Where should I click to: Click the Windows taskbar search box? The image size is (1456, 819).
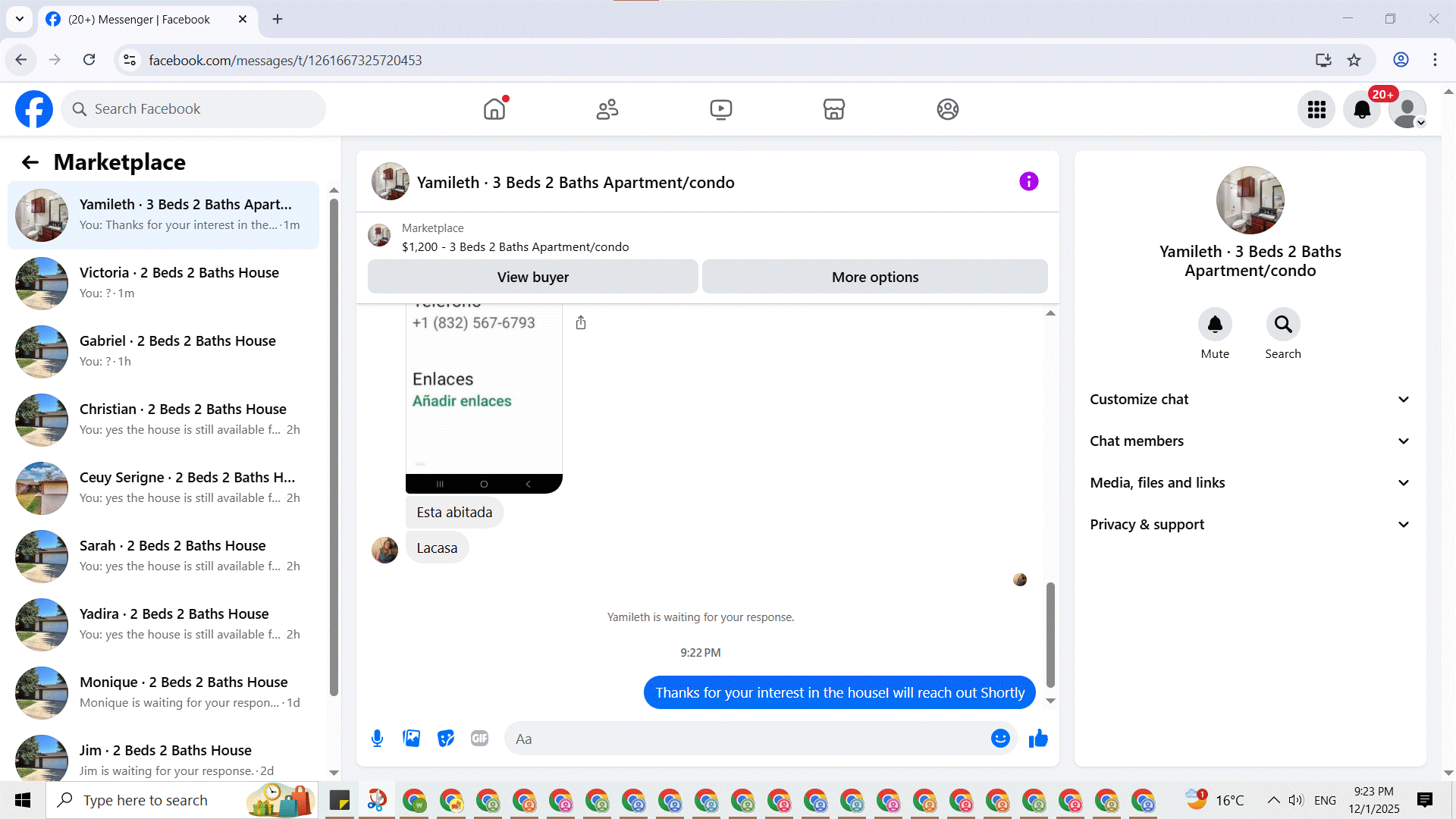coord(182,800)
